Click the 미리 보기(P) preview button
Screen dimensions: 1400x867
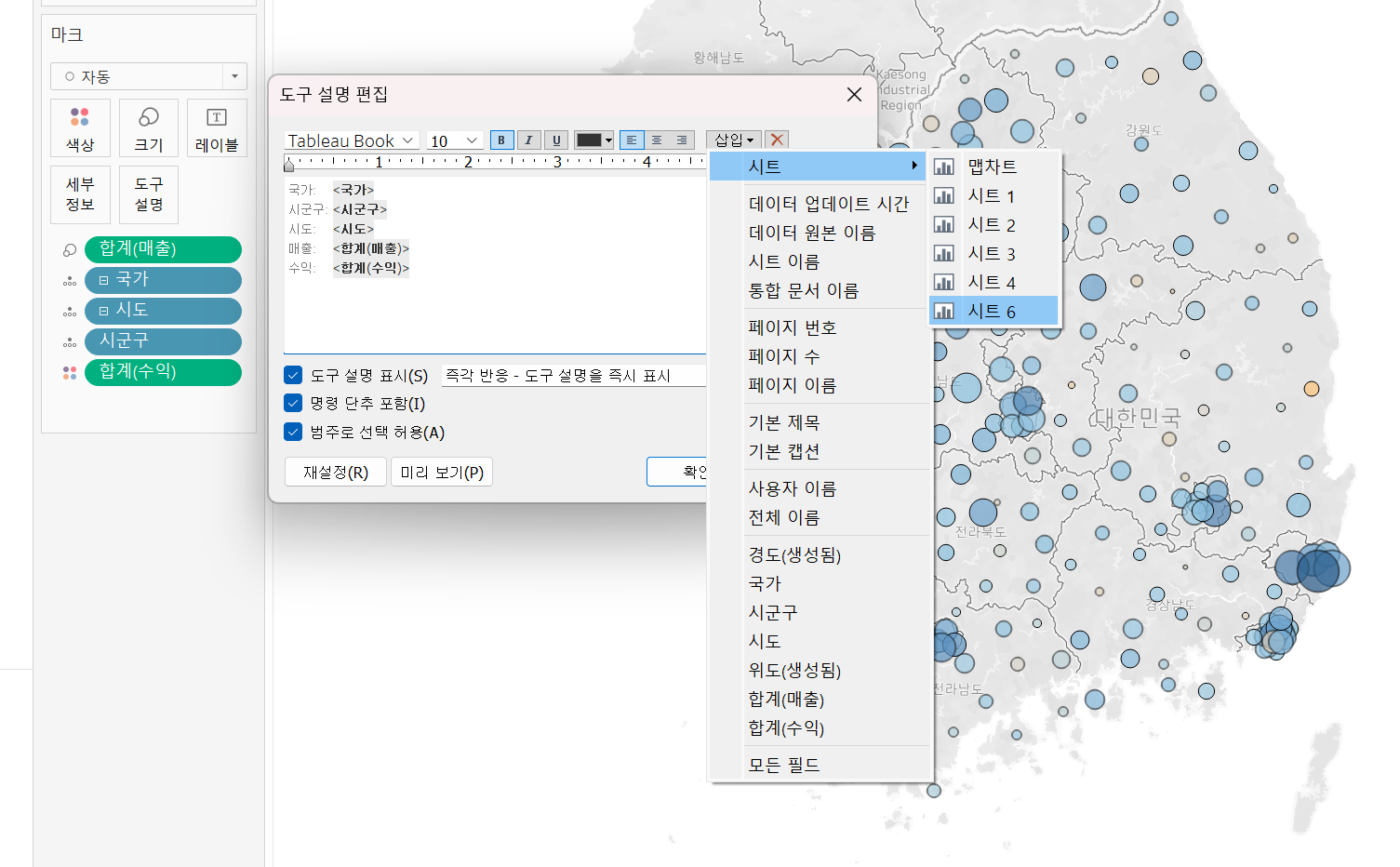(x=442, y=472)
